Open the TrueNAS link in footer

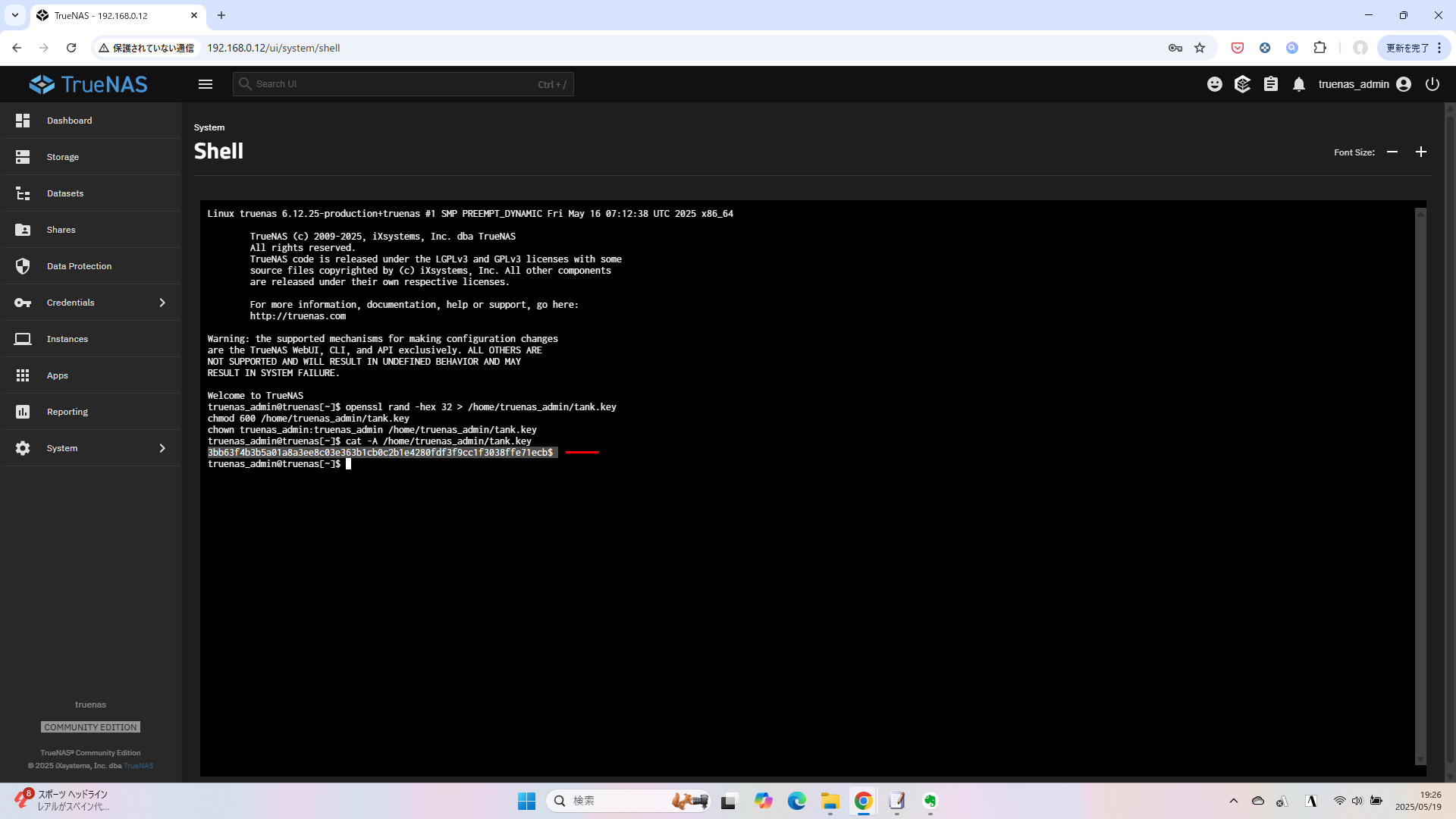[138, 766]
